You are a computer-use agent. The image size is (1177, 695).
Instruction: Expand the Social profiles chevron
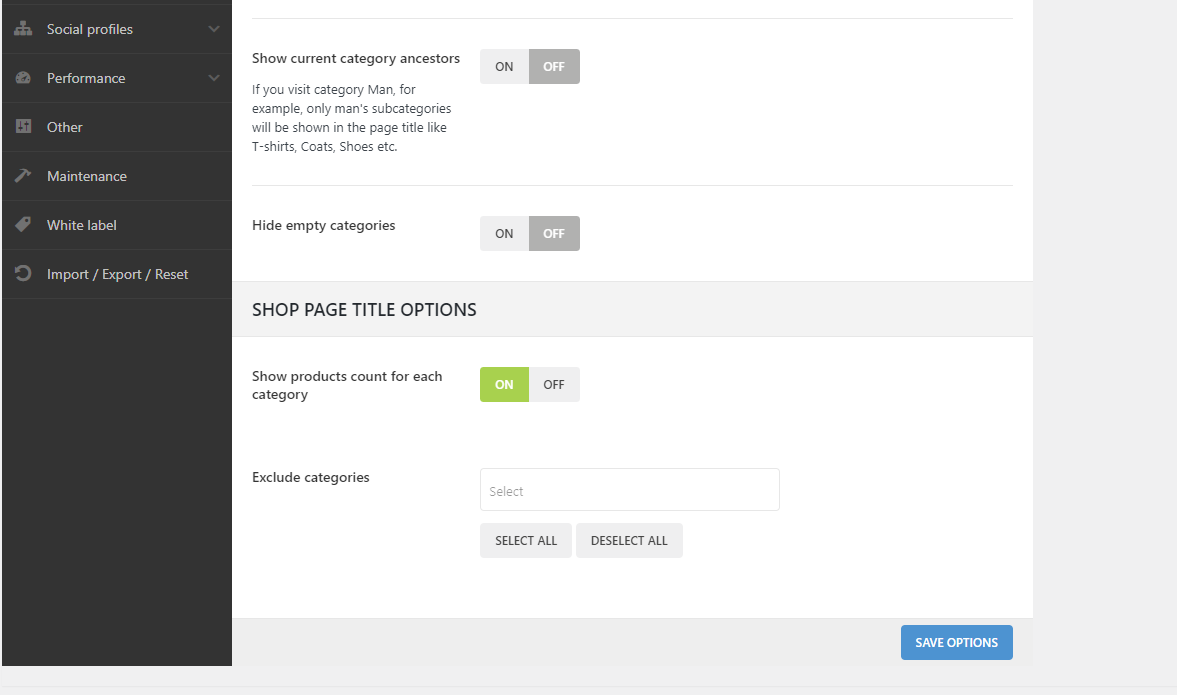(x=214, y=29)
